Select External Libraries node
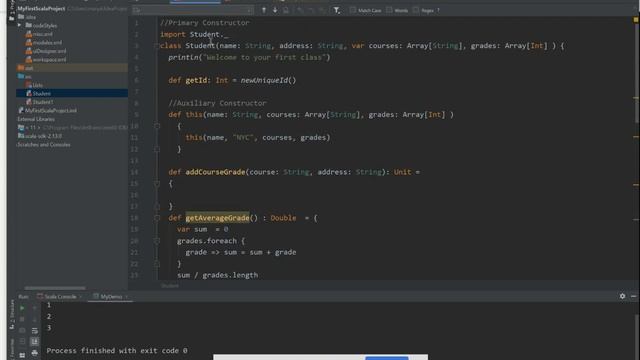The height and width of the screenshot is (360, 640). (36, 119)
